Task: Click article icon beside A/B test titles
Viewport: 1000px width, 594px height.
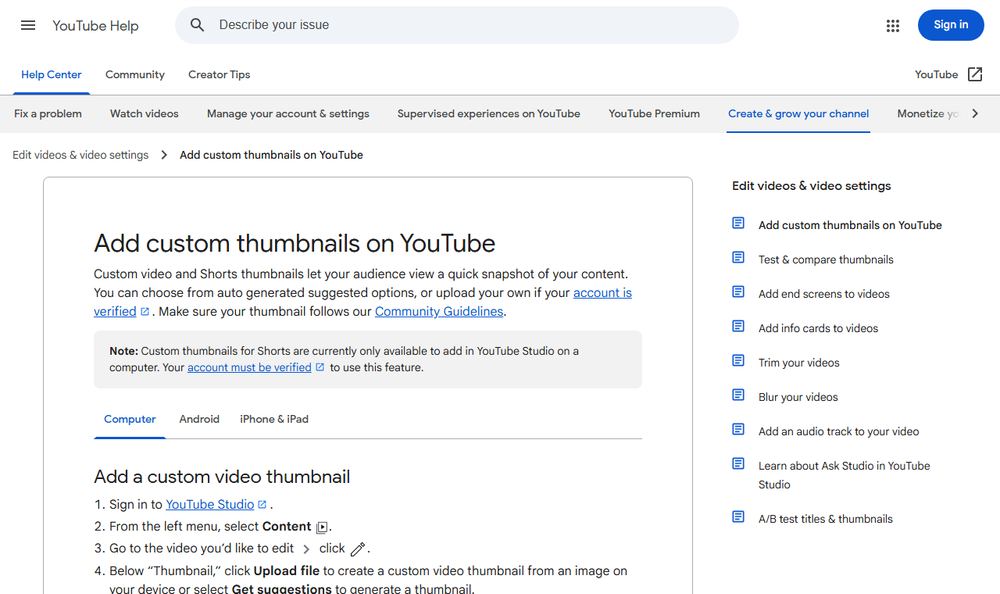Action: click(738, 517)
